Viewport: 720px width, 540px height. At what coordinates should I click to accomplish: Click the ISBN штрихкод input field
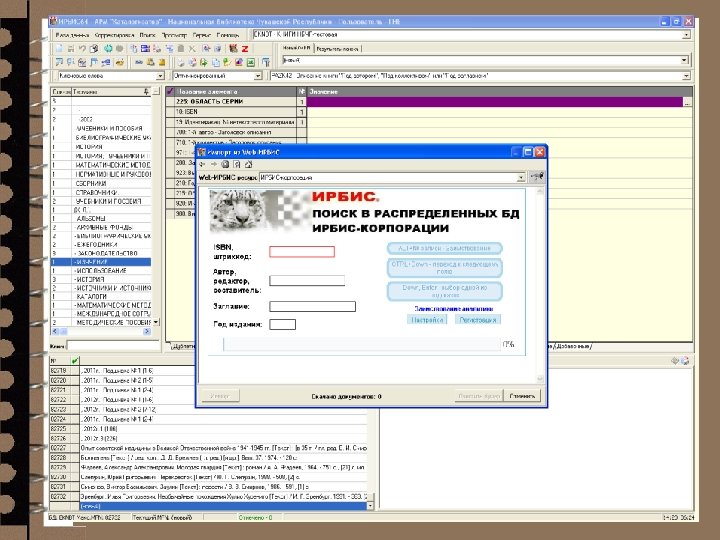[302, 252]
